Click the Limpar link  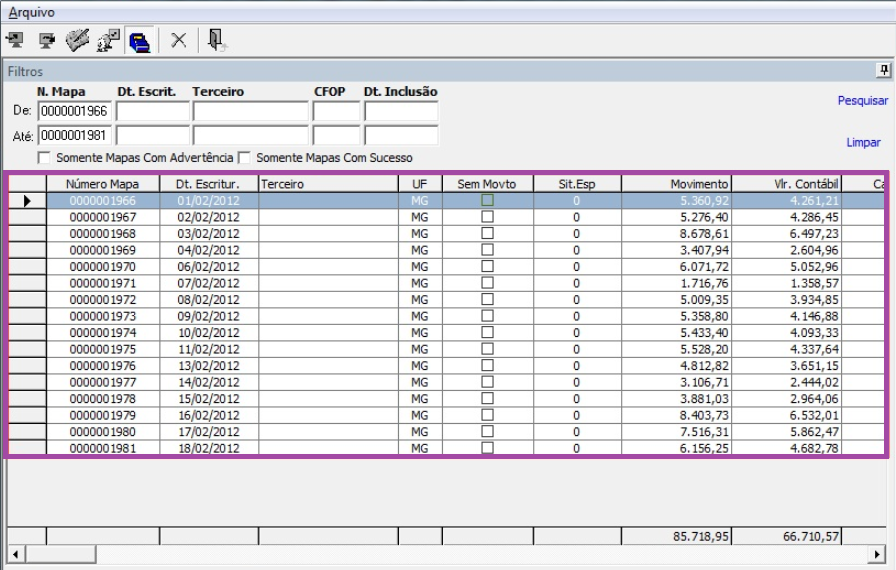coord(863,143)
